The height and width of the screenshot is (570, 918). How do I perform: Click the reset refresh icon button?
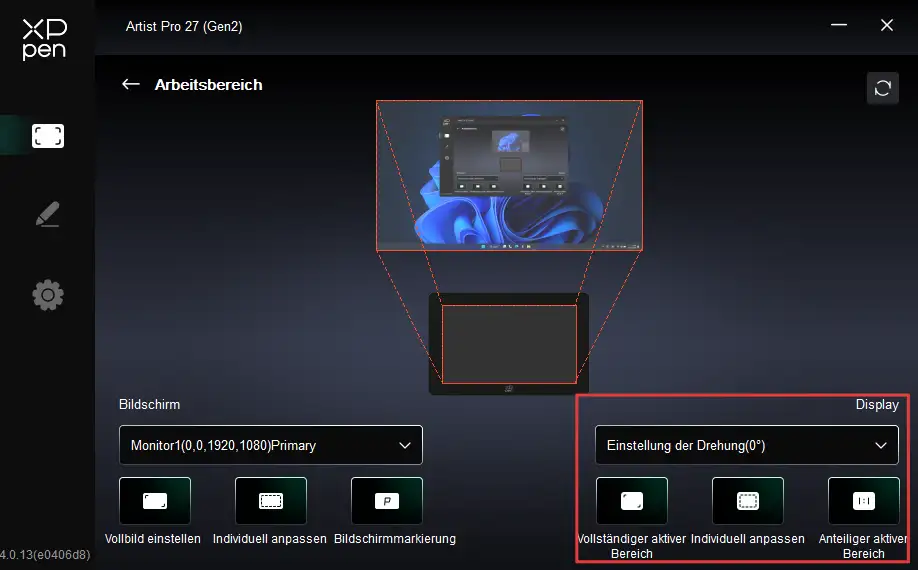tap(882, 88)
